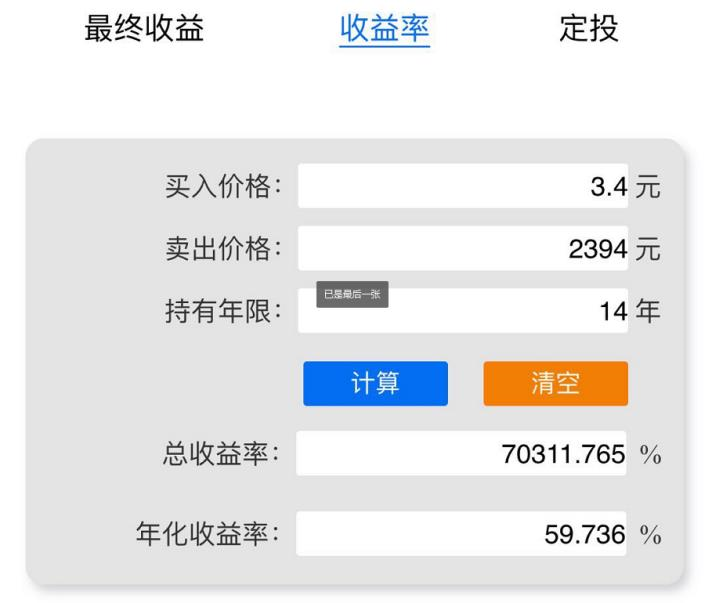This screenshot has width=712, height=603.
Task: Click the 卖出价格 label text
Action: [223, 249]
